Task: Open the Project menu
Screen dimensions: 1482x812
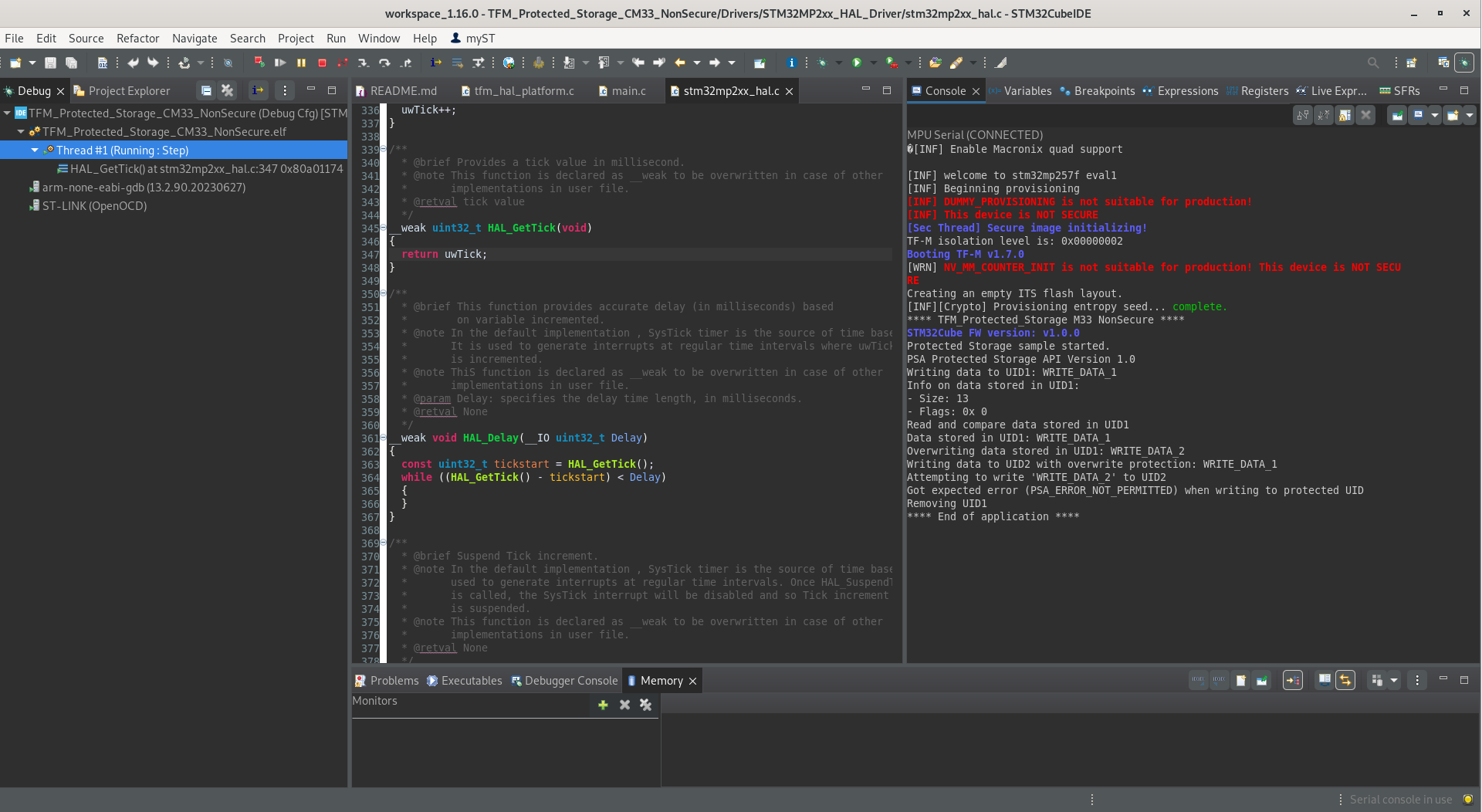Action: point(296,38)
